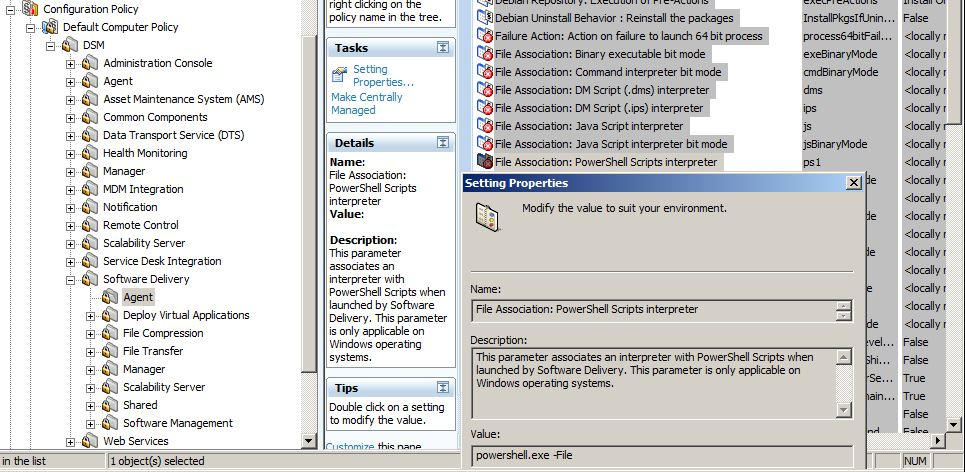The height and width of the screenshot is (472, 965).
Task: Collapse the Tasks pane section
Action: click(x=442, y=48)
